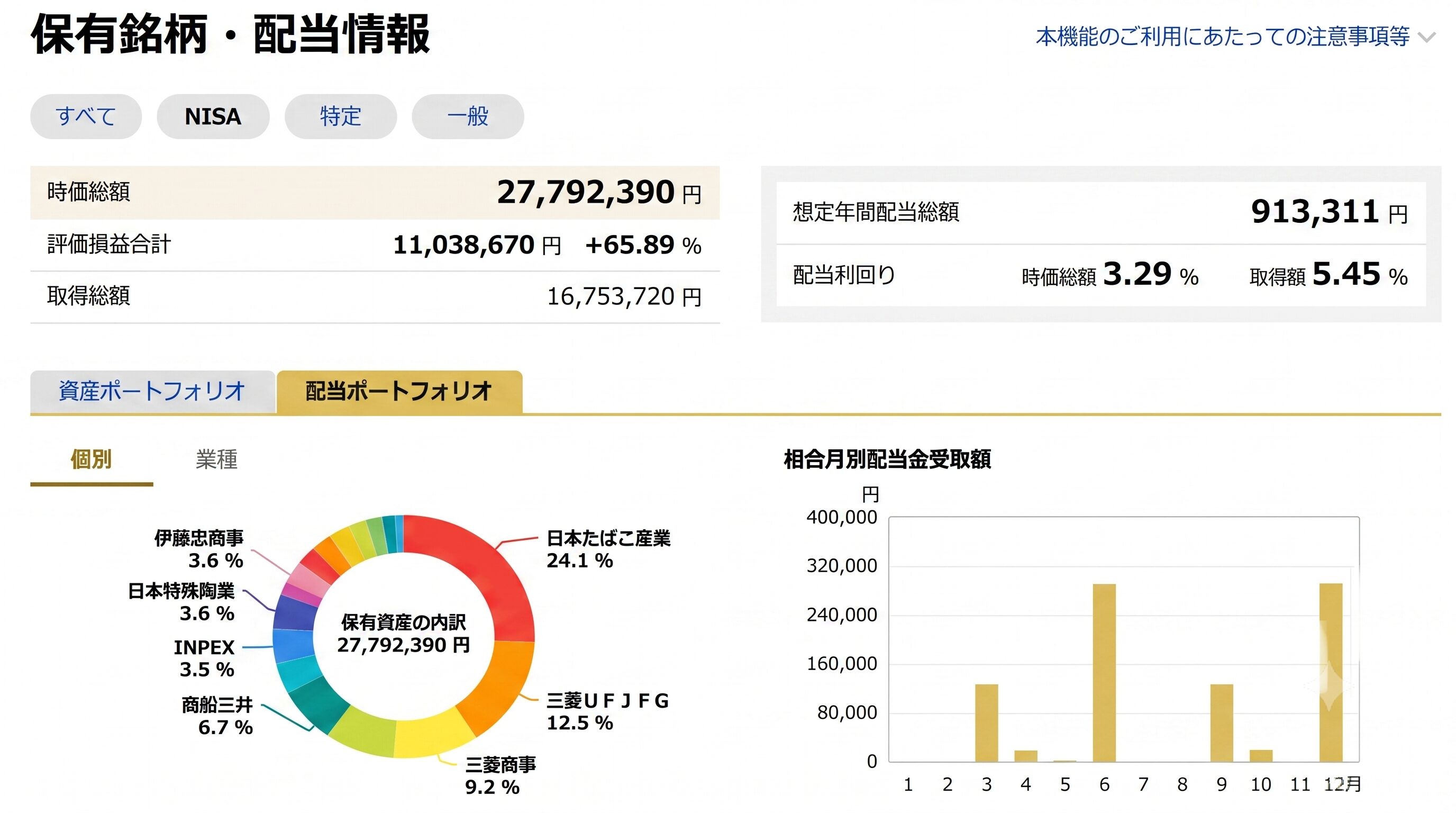Click the December dividend bar
This screenshot has height=813, width=1456.
(x=1331, y=672)
